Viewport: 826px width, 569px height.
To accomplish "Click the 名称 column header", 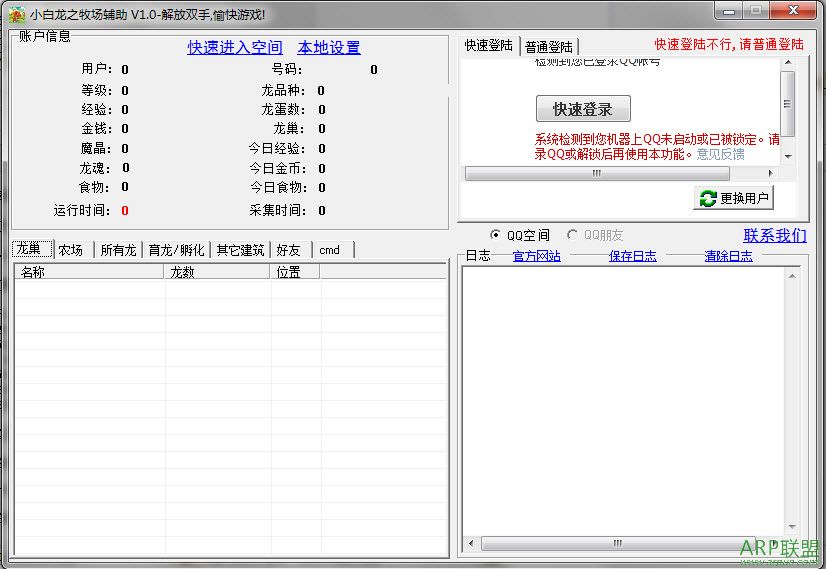I will pyautogui.click(x=90, y=272).
